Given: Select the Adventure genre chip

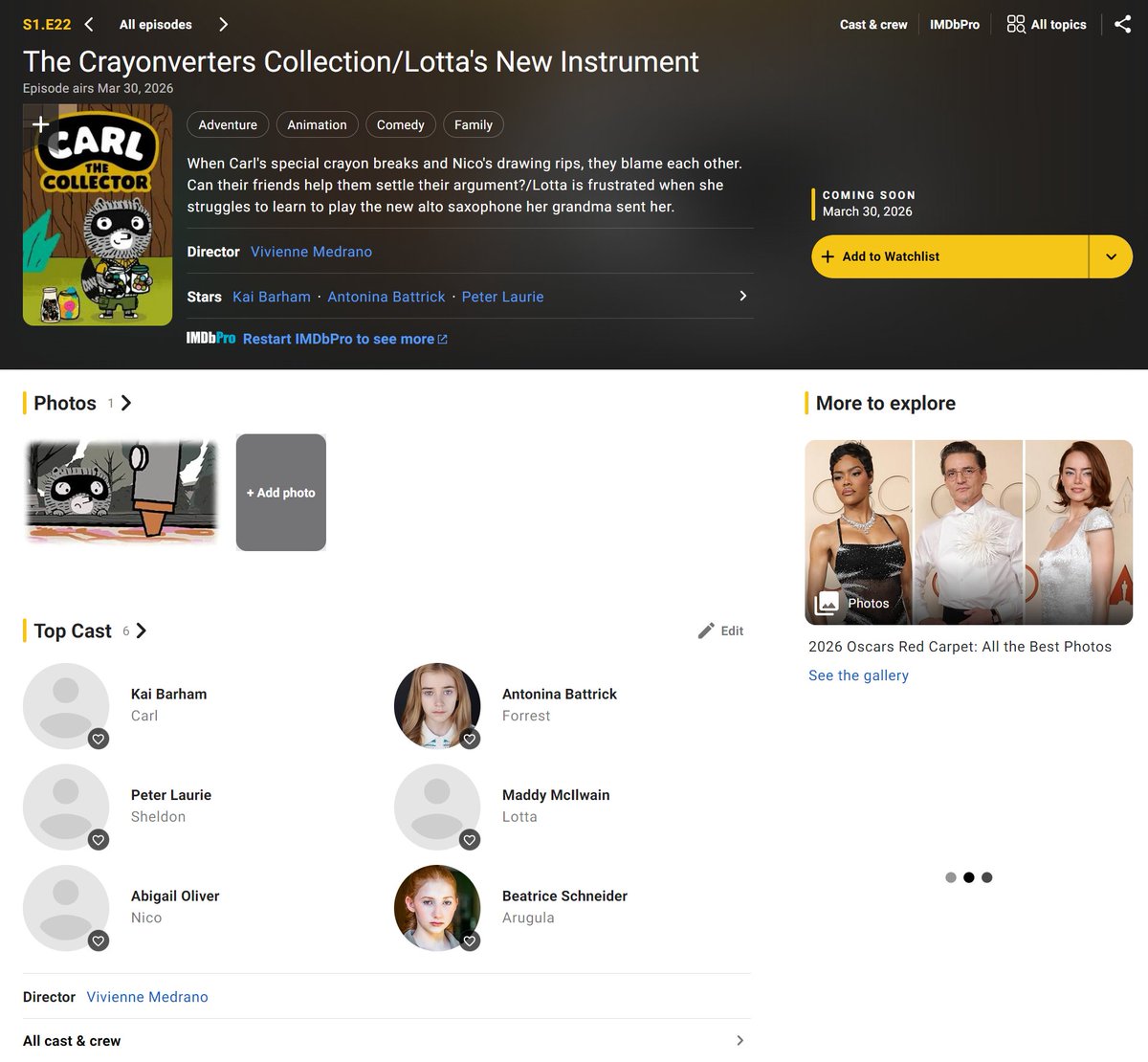Looking at the screenshot, I should pos(228,124).
